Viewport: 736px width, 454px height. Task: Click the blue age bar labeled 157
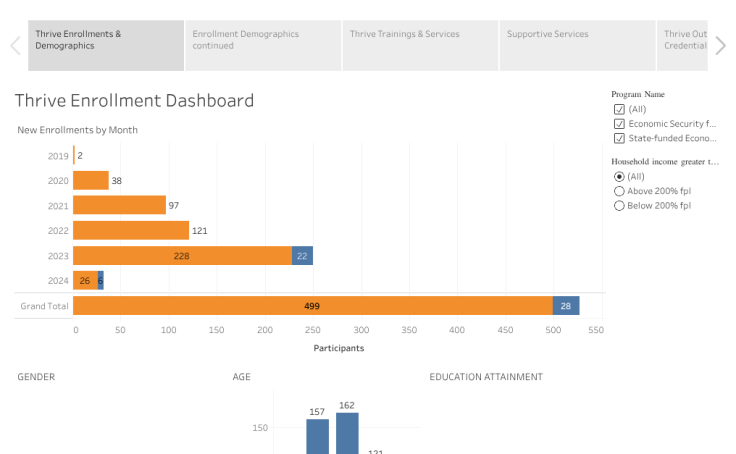tap(317, 437)
